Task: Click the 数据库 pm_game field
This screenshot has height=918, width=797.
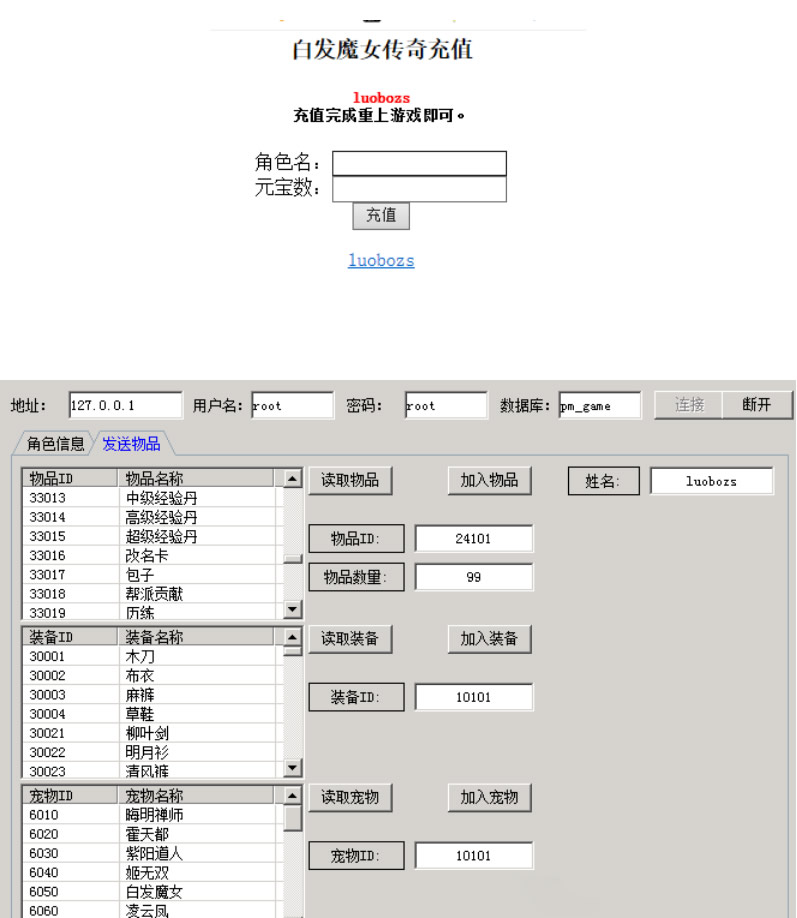Action: tap(599, 405)
